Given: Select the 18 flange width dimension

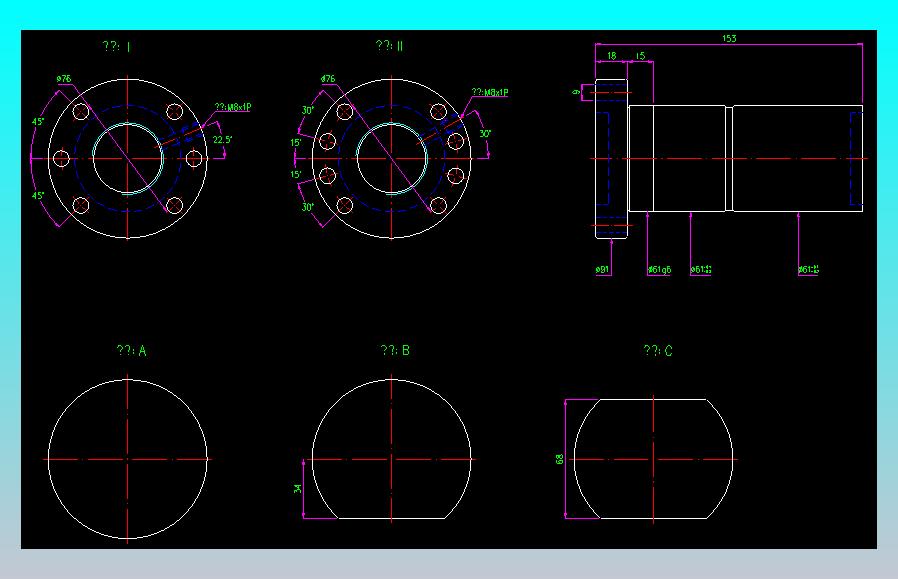Looking at the screenshot, I should point(612,56).
